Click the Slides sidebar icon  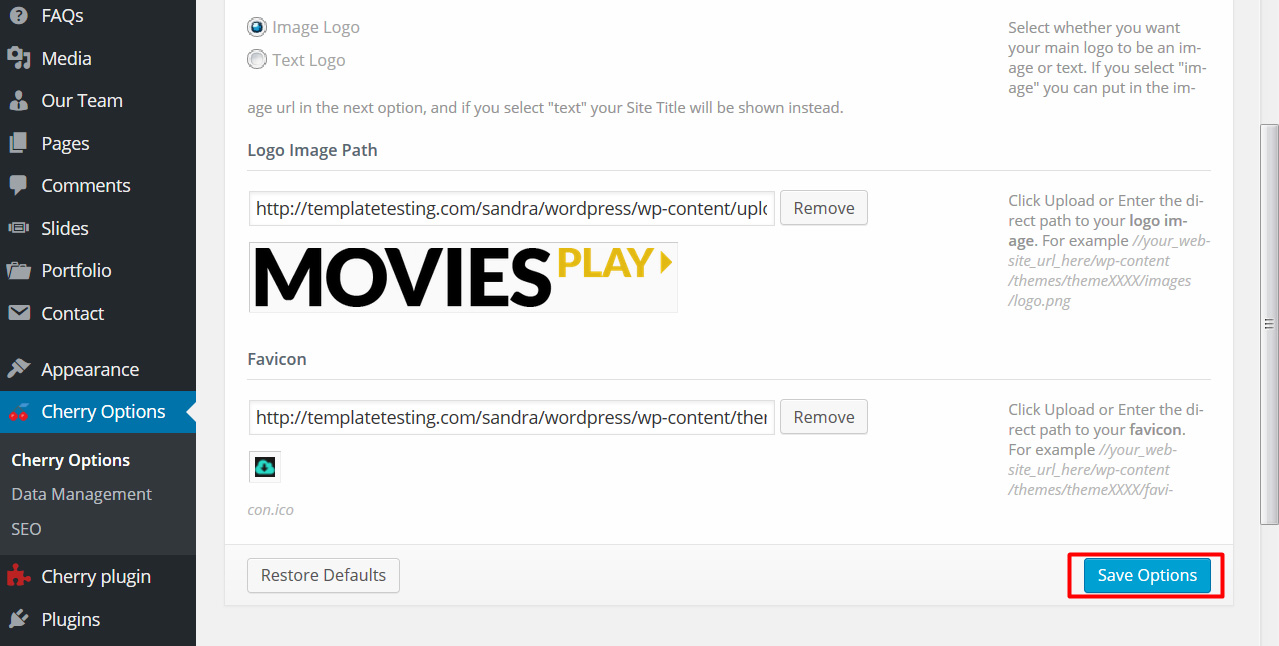coord(18,228)
